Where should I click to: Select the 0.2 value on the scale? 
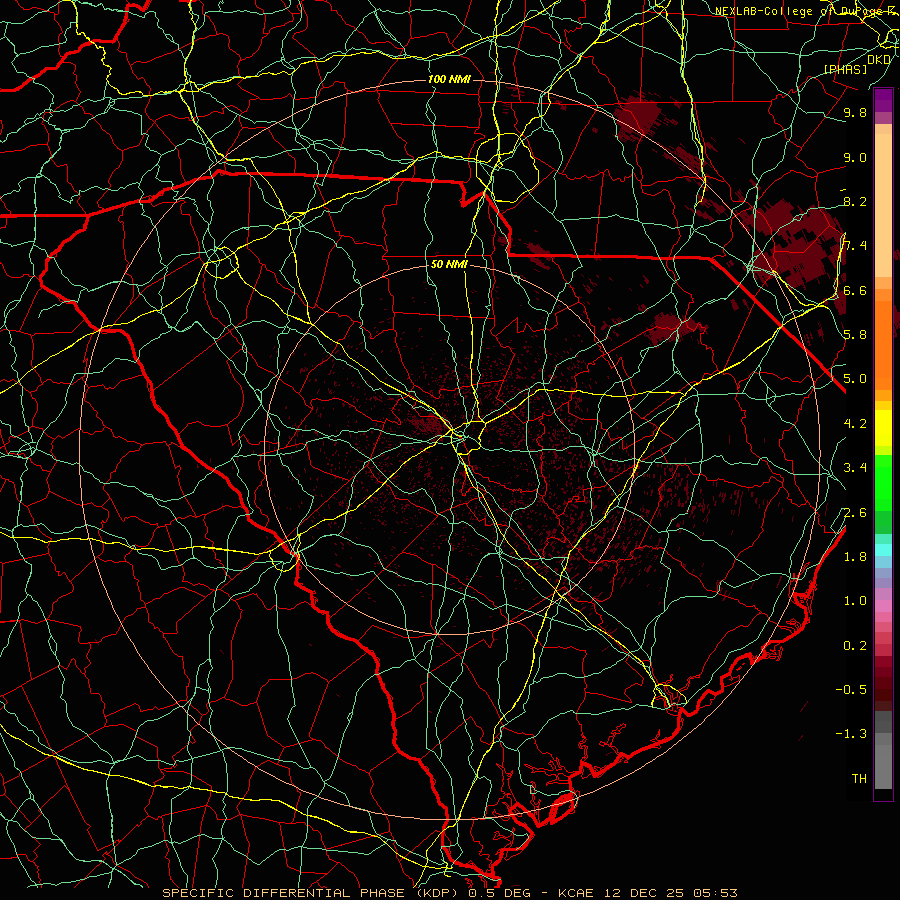click(855, 646)
